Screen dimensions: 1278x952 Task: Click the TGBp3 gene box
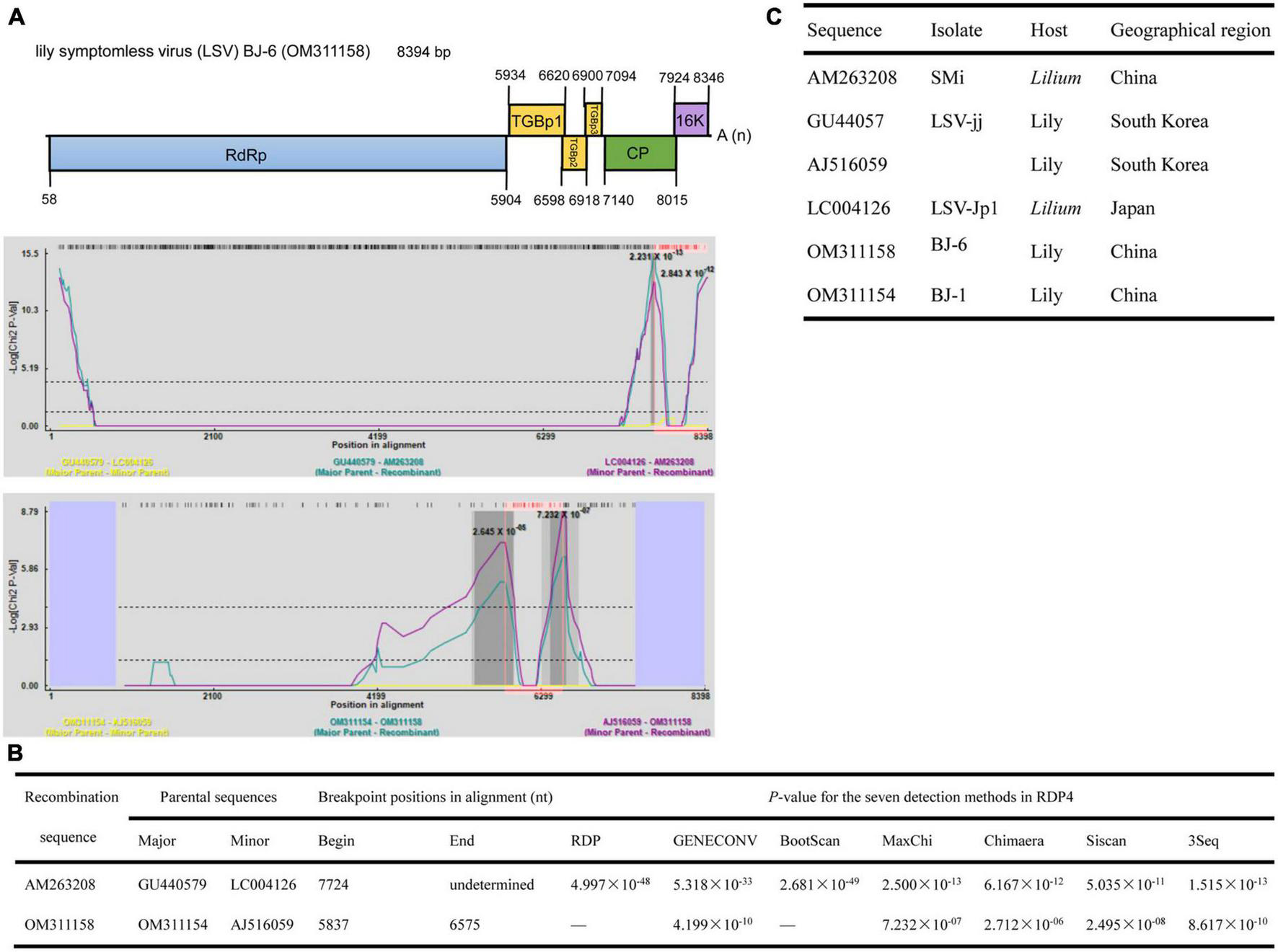594,115
